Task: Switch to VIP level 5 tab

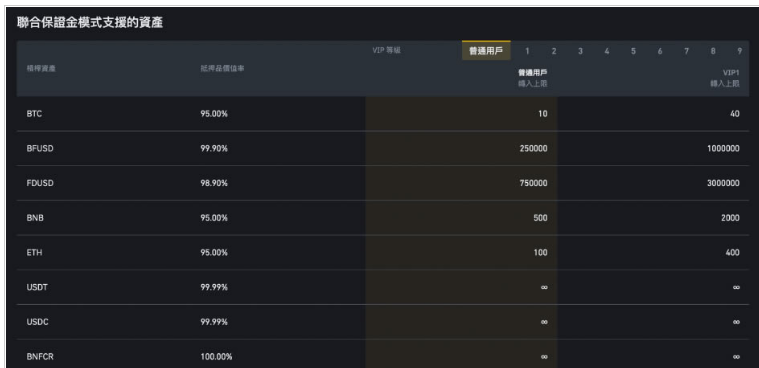Action: pyautogui.click(x=633, y=51)
